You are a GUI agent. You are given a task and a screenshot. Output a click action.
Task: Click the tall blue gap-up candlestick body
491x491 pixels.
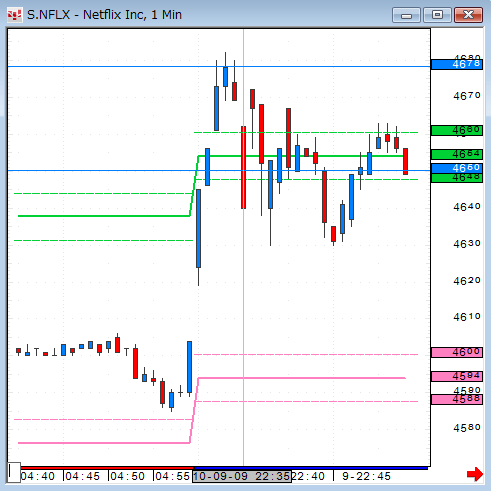click(199, 228)
